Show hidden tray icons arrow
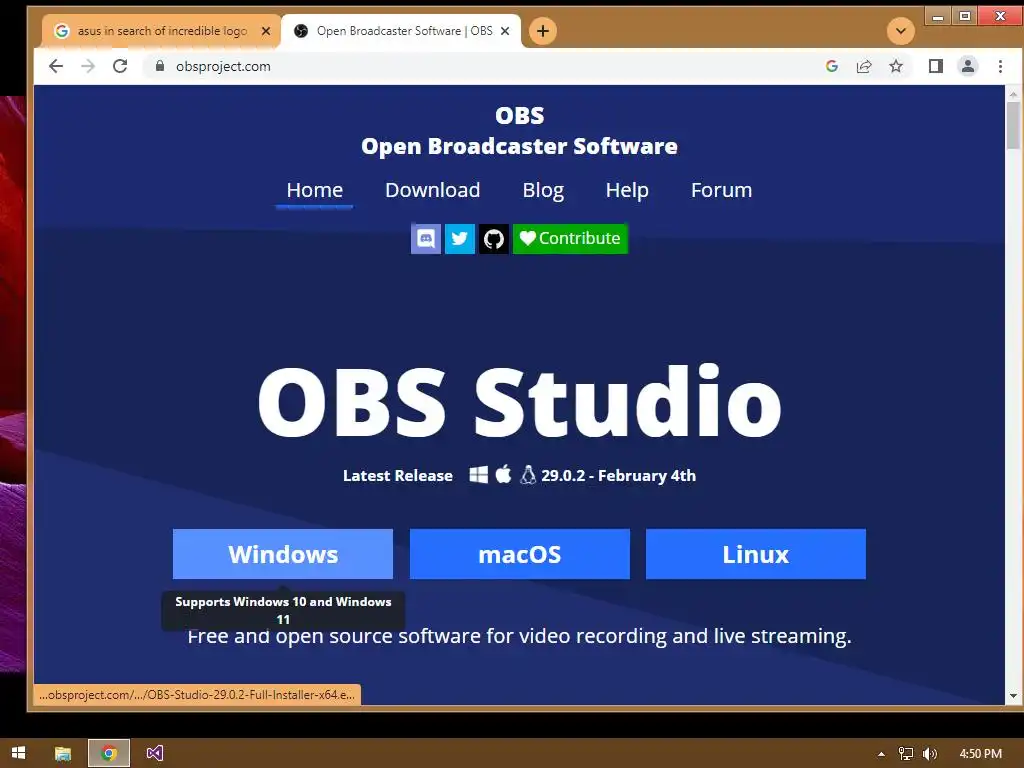1024x768 pixels. tap(881, 754)
